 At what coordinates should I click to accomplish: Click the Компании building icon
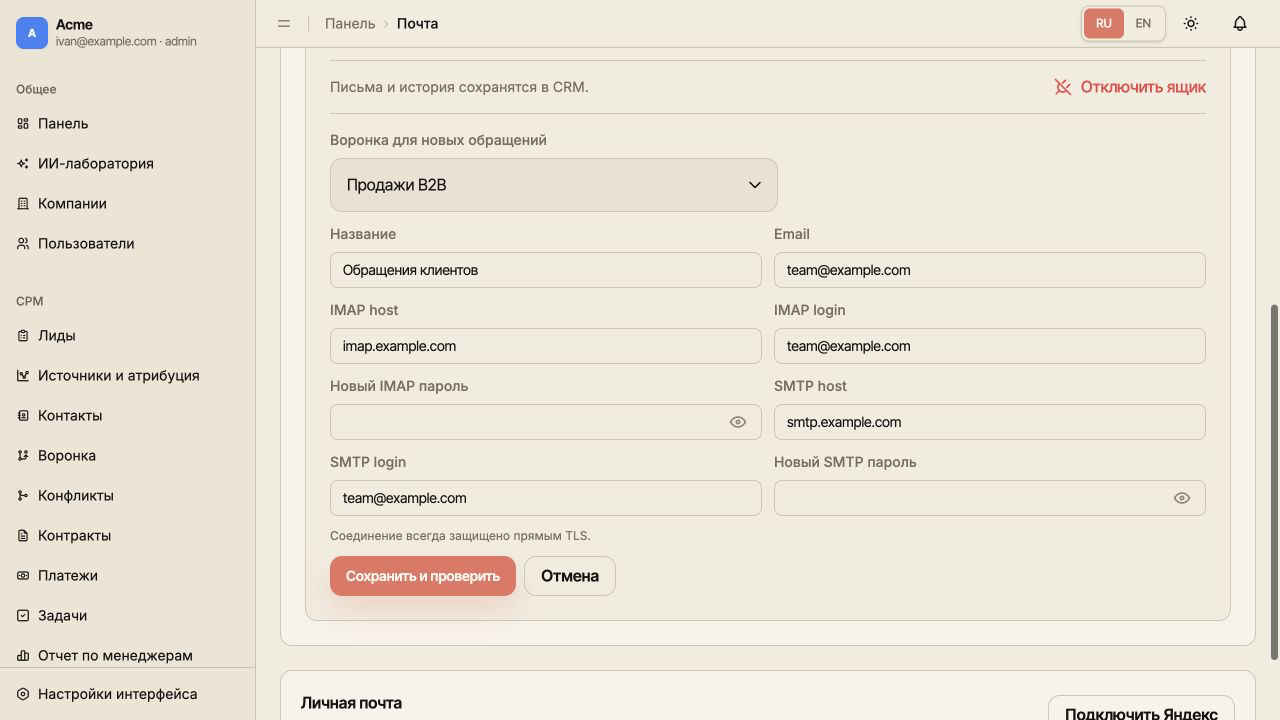click(x=23, y=203)
